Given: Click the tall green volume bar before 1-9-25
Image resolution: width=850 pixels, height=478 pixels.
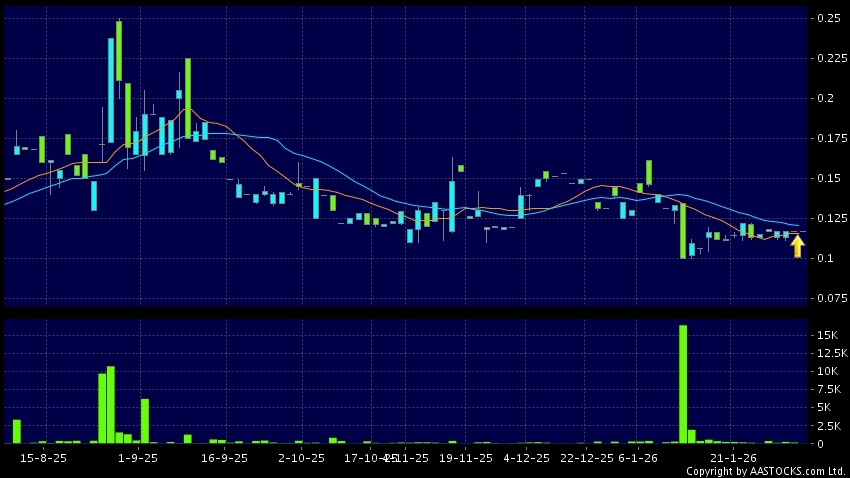Looking at the screenshot, I should click(110, 405).
